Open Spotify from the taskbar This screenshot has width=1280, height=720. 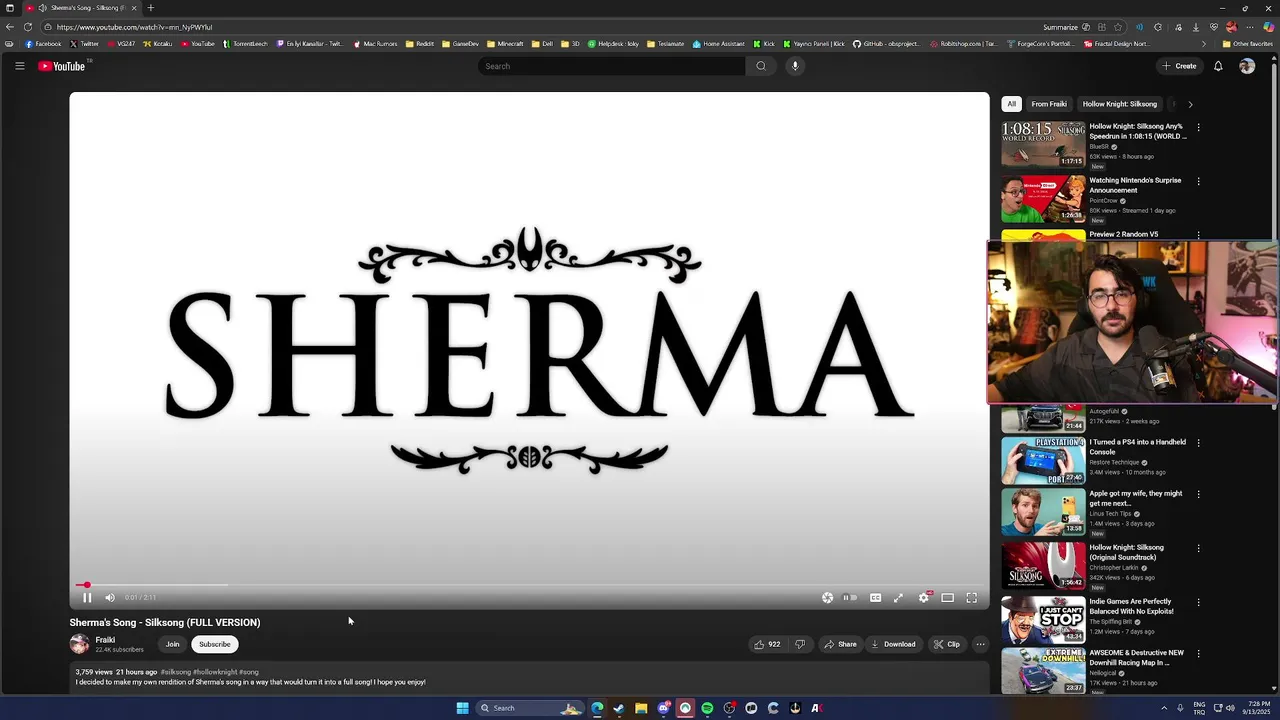(x=707, y=708)
